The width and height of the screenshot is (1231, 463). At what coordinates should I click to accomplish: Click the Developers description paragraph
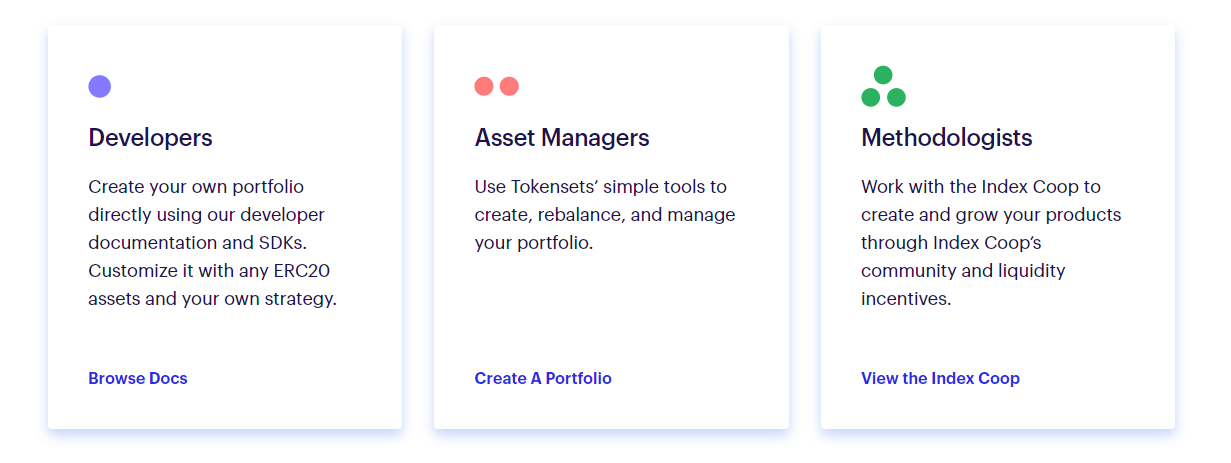coord(213,242)
